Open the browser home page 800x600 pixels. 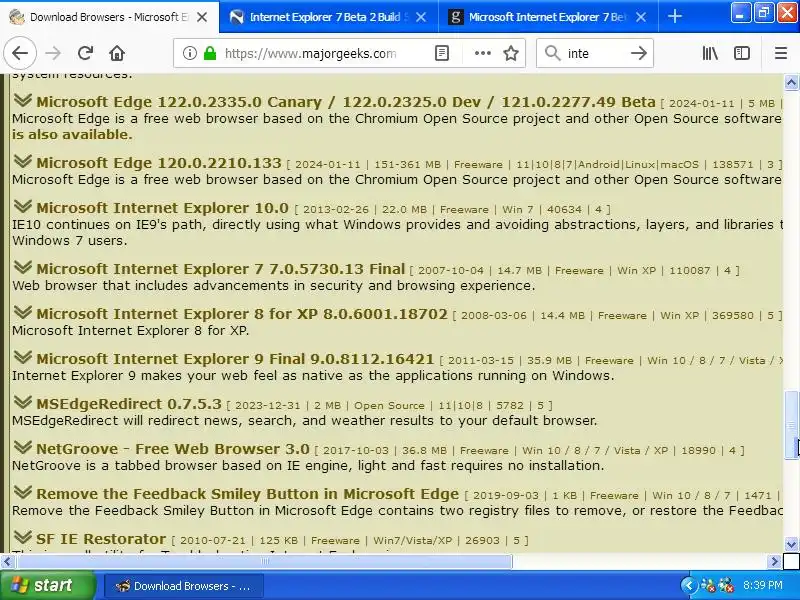tap(117, 53)
